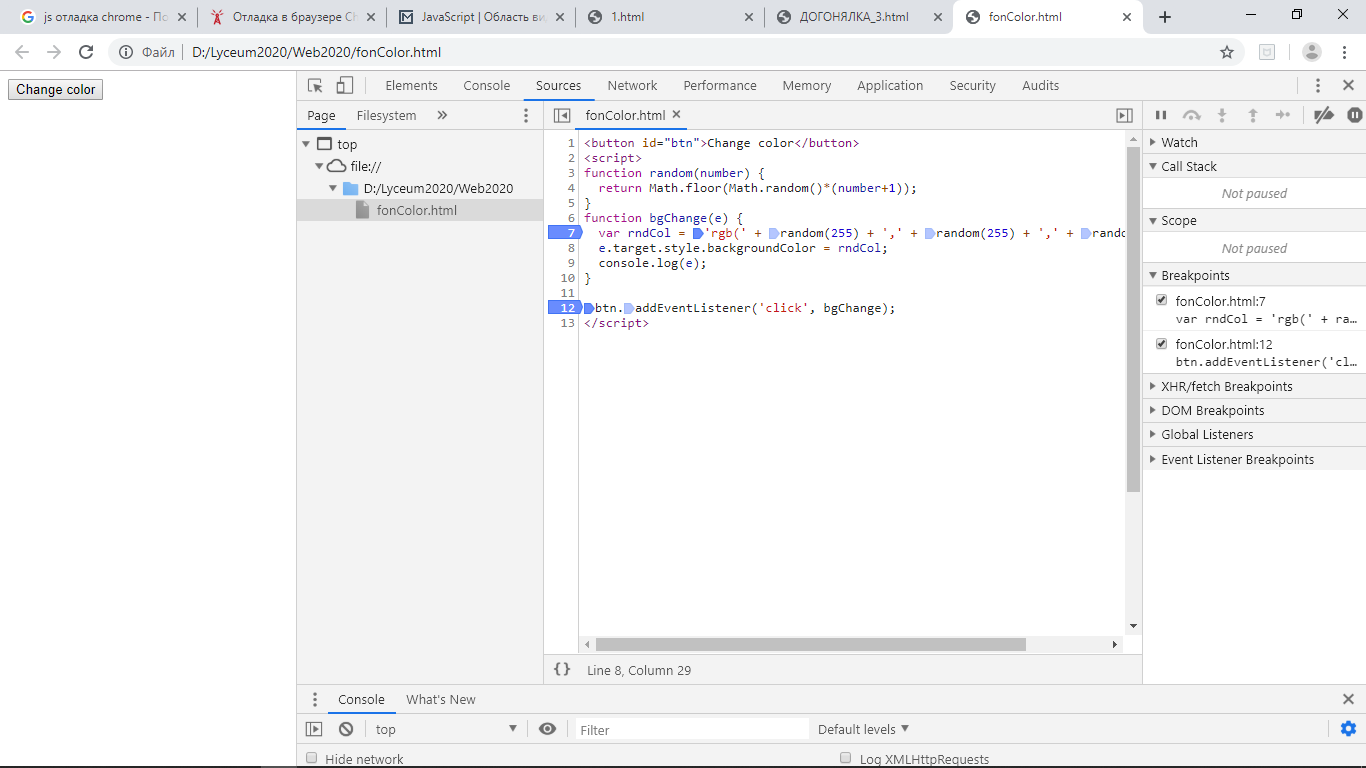This screenshot has height=768, width=1366.
Task: Open console settings gear icon
Action: pyautogui.click(x=1348, y=729)
